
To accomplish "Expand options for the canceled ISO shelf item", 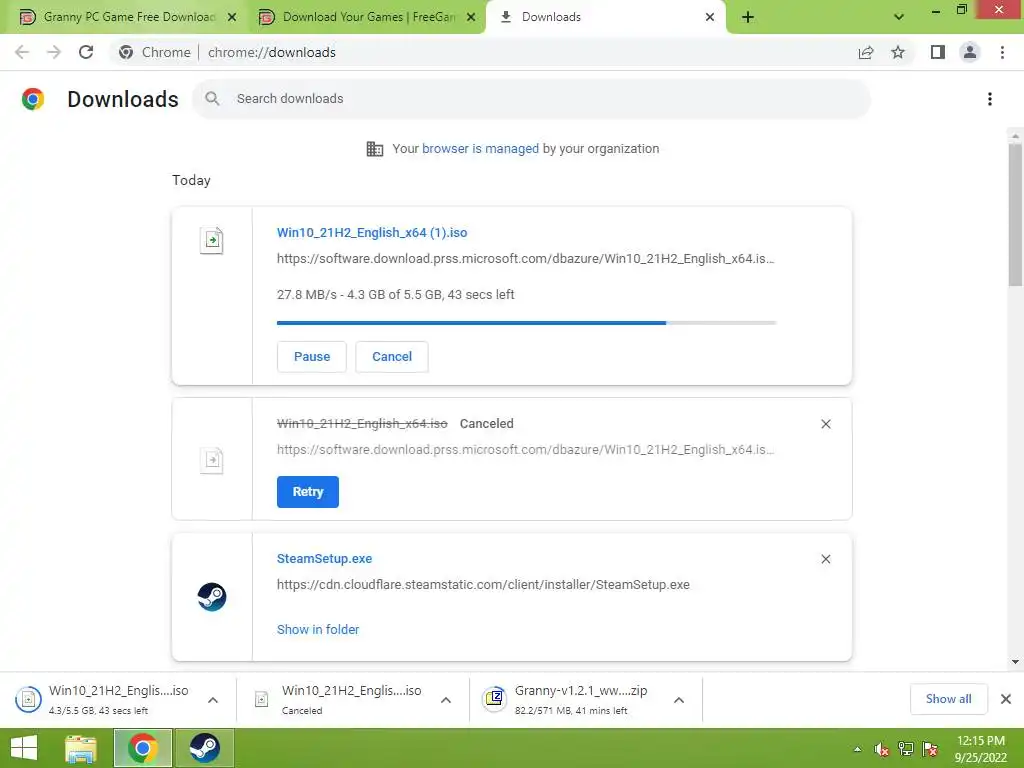I will click(446, 700).
